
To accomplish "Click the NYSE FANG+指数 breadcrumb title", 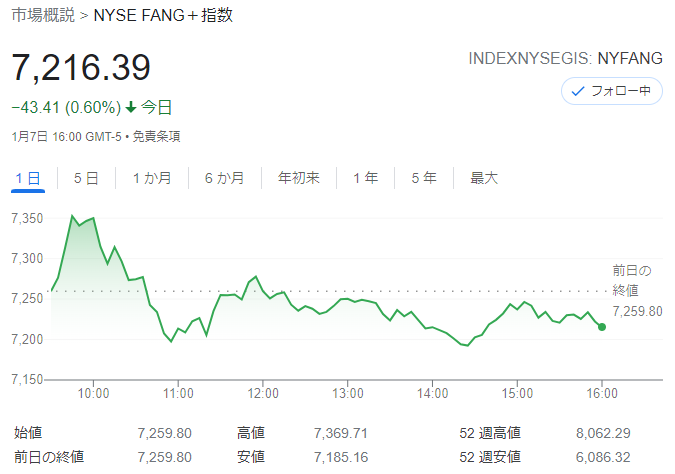I will tap(163, 15).
